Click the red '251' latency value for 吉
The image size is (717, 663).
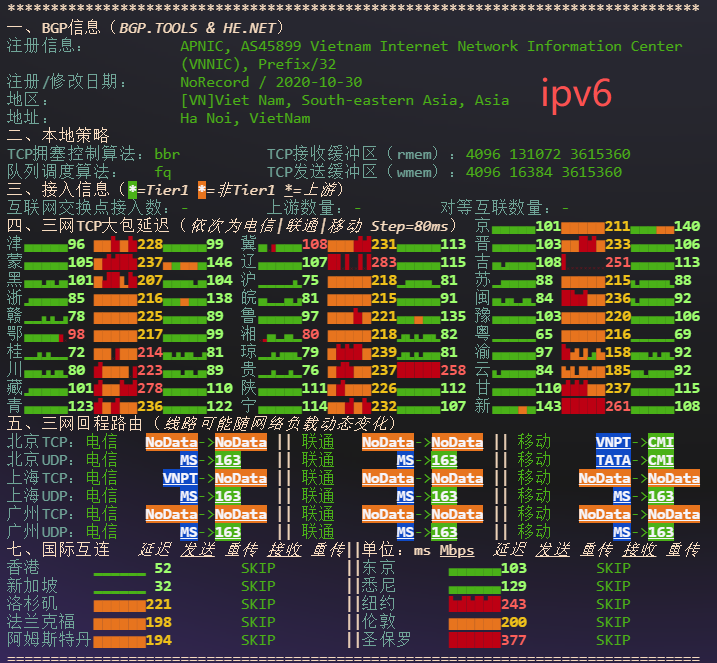click(x=618, y=262)
